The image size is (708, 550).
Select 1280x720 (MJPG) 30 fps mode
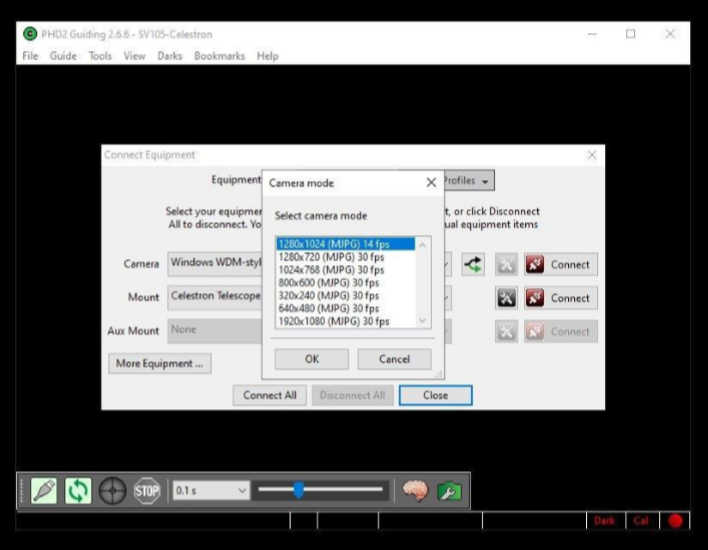point(345,257)
